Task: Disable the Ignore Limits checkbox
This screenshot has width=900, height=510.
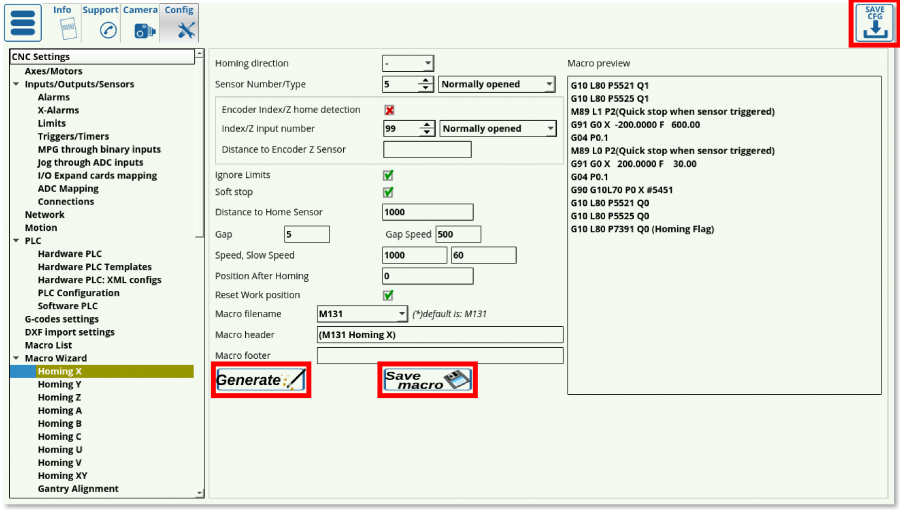Action: [x=388, y=175]
